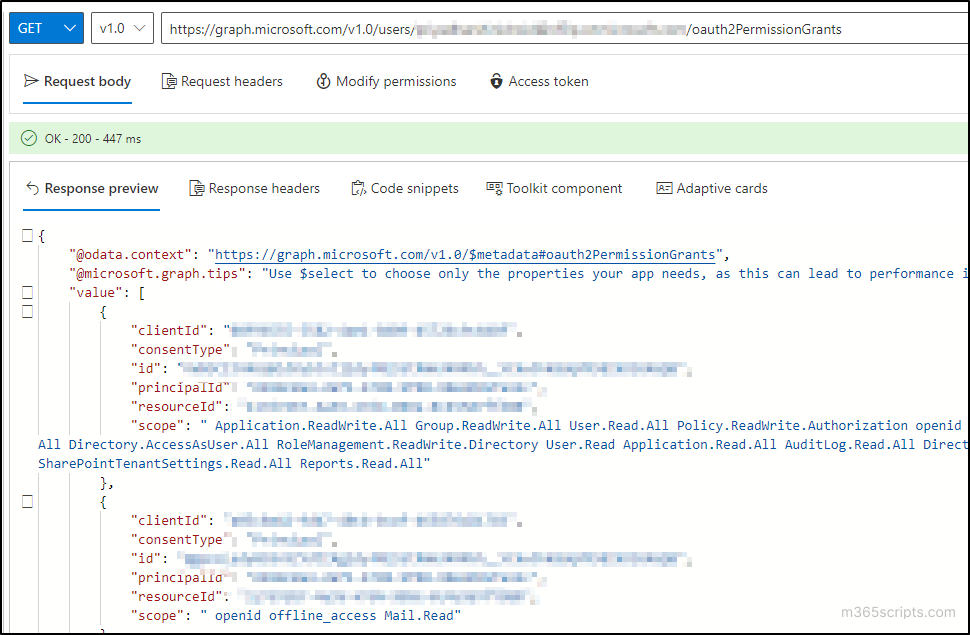Screen dimensions: 970x635
Task: Select the checkbox next to the second object
Action: (27, 501)
